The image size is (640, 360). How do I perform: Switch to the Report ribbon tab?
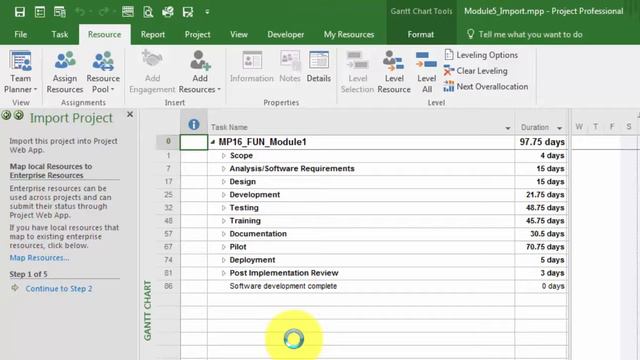pos(153,34)
